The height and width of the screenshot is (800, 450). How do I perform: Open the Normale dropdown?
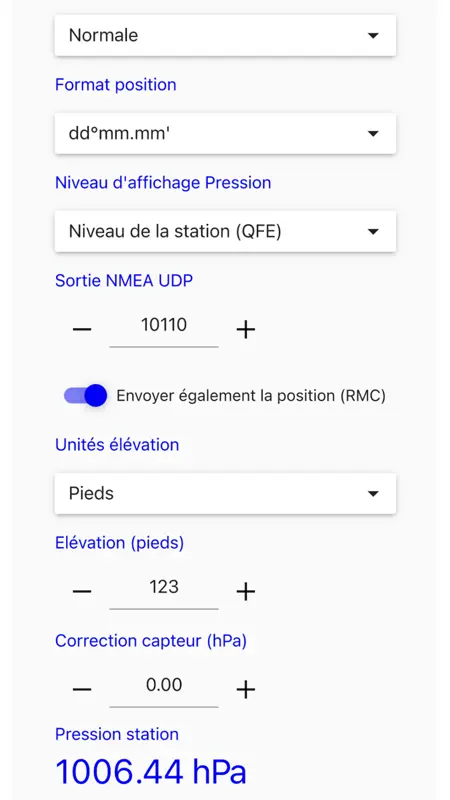(225, 35)
